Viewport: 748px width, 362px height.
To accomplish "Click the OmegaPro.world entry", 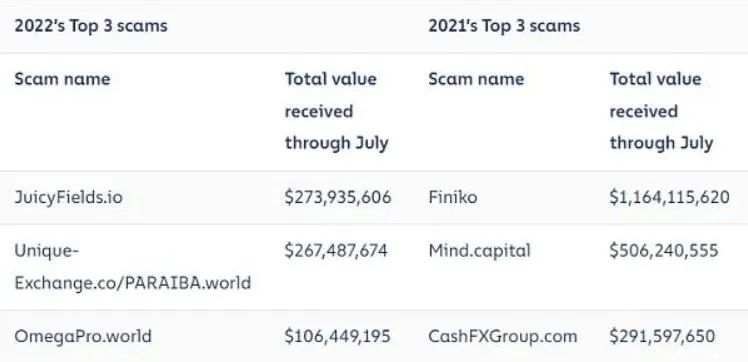I will pyautogui.click(x=83, y=336).
